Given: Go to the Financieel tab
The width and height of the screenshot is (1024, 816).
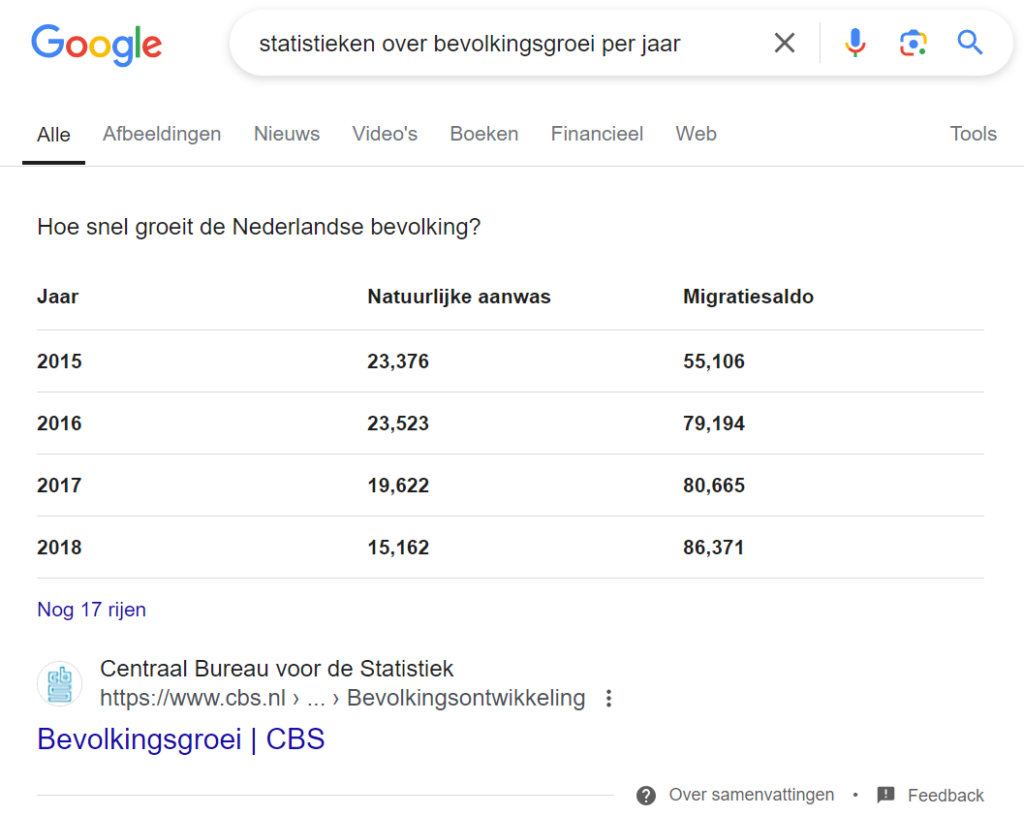Looking at the screenshot, I should coord(597,134).
